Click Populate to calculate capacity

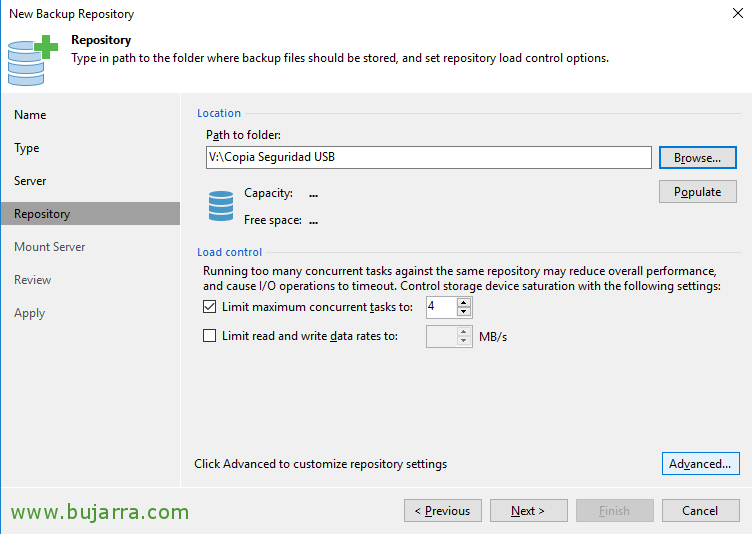coord(697,192)
